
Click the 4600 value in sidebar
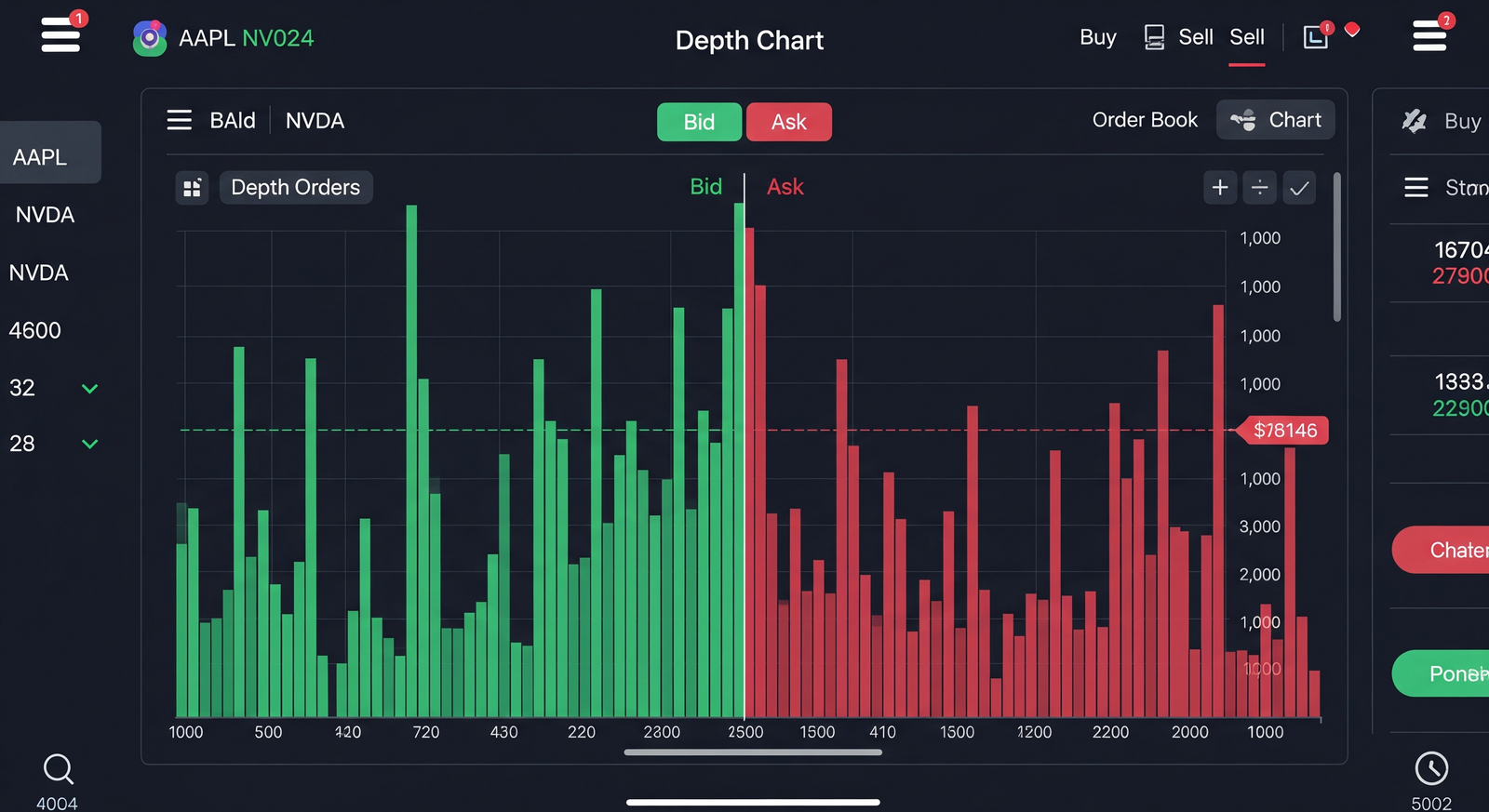(35, 330)
